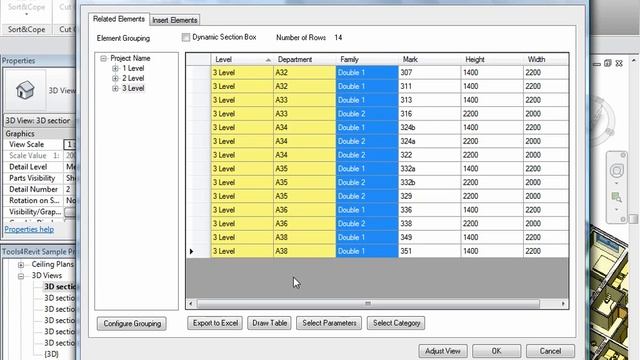Select the Mark cell 338
This screenshot has height=360, width=640.
click(x=429, y=224)
